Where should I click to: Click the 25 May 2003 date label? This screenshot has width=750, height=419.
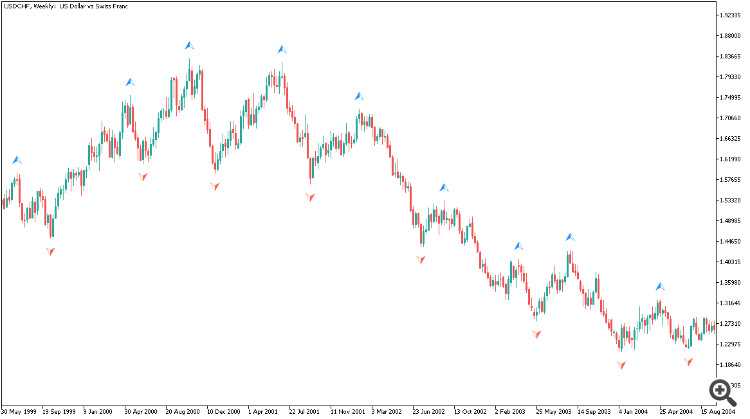pyautogui.click(x=553, y=411)
